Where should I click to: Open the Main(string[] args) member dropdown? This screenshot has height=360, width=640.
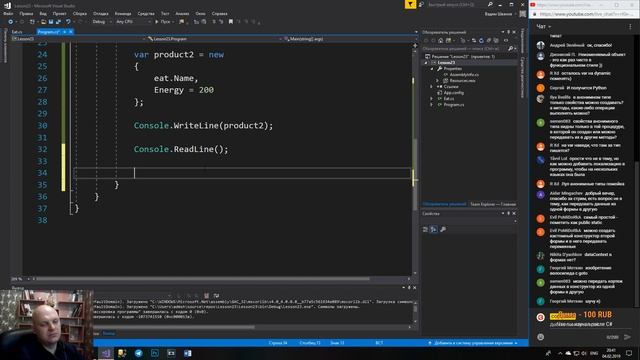(x=349, y=39)
